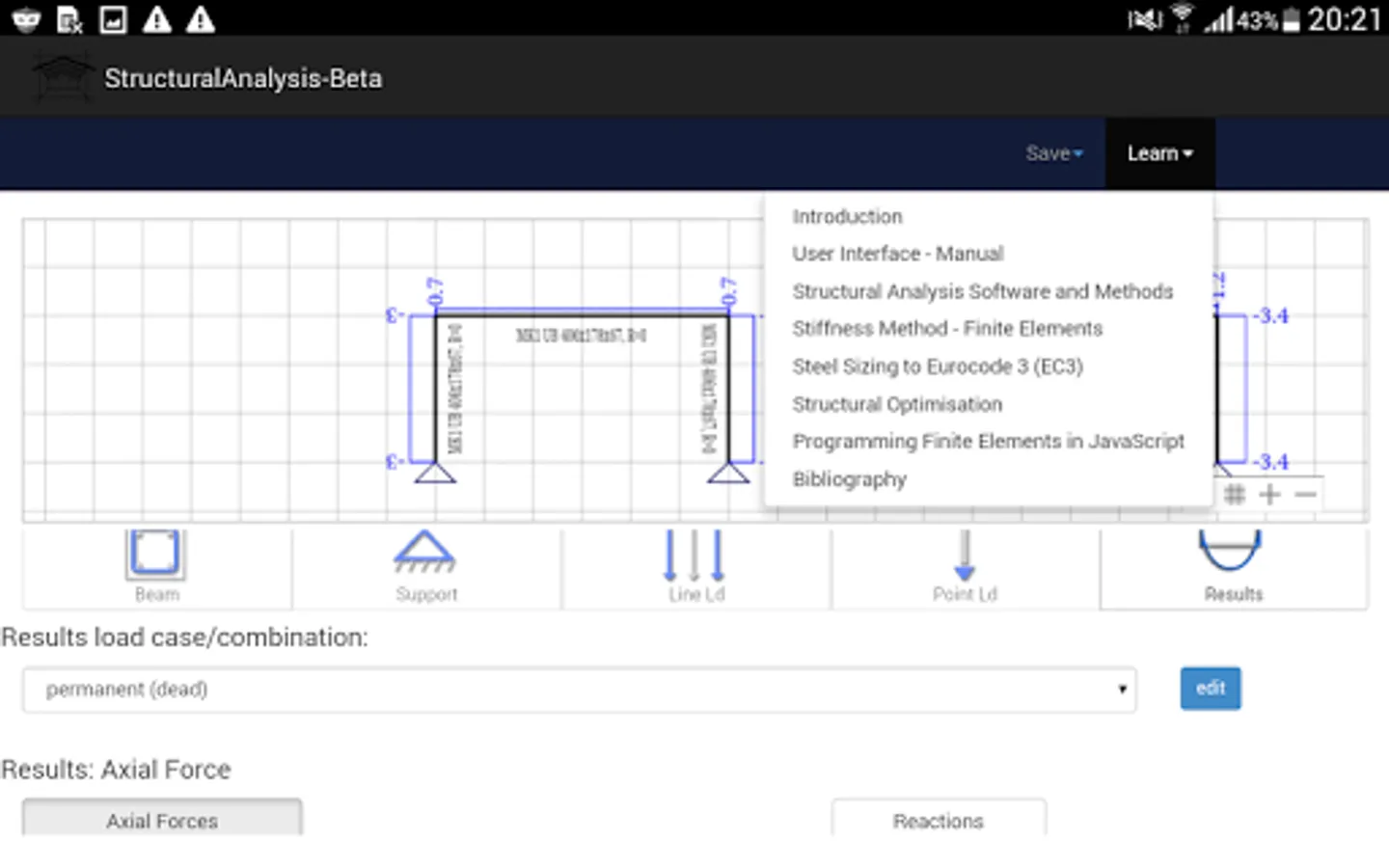Click the left pinned support on the frame
1389x868 pixels.
(435, 473)
